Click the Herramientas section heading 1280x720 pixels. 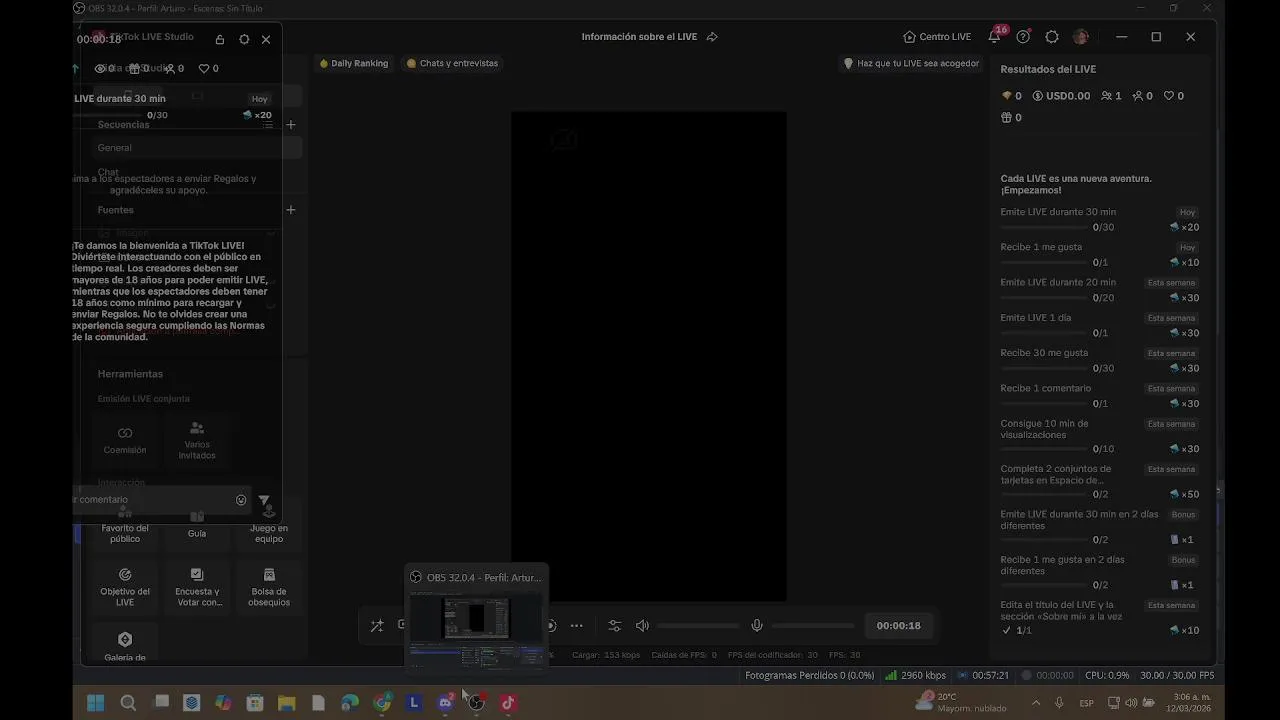click(x=130, y=374)
